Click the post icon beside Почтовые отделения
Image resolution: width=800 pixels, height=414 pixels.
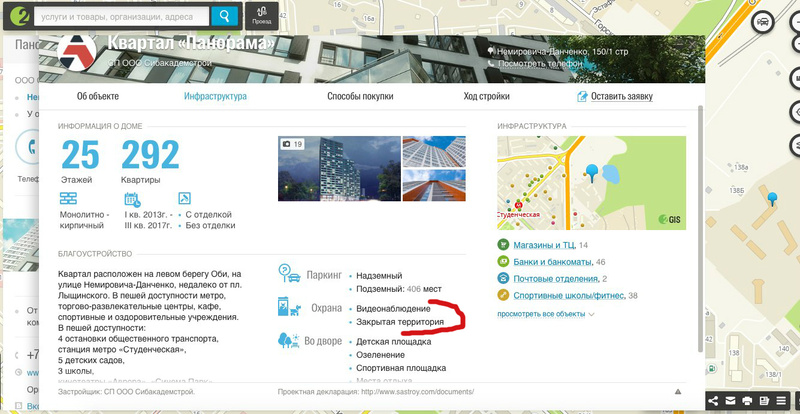point(504,279)
